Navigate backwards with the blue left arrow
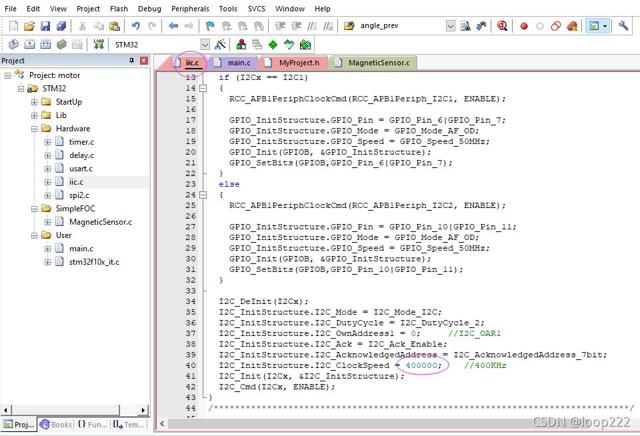 (x=173, y=26)
